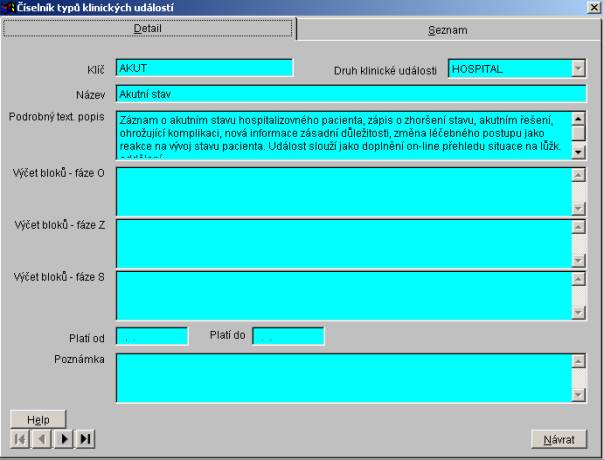
Task: Close the Číselník typů klinických událostí window
Action: tap(595, 8)
